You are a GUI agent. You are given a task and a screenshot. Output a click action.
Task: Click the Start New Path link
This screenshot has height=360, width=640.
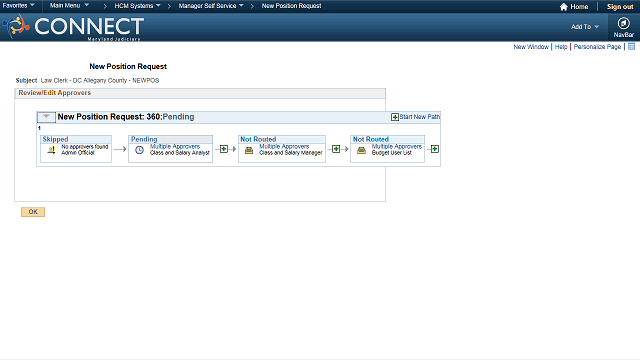(x=420, y=117)
